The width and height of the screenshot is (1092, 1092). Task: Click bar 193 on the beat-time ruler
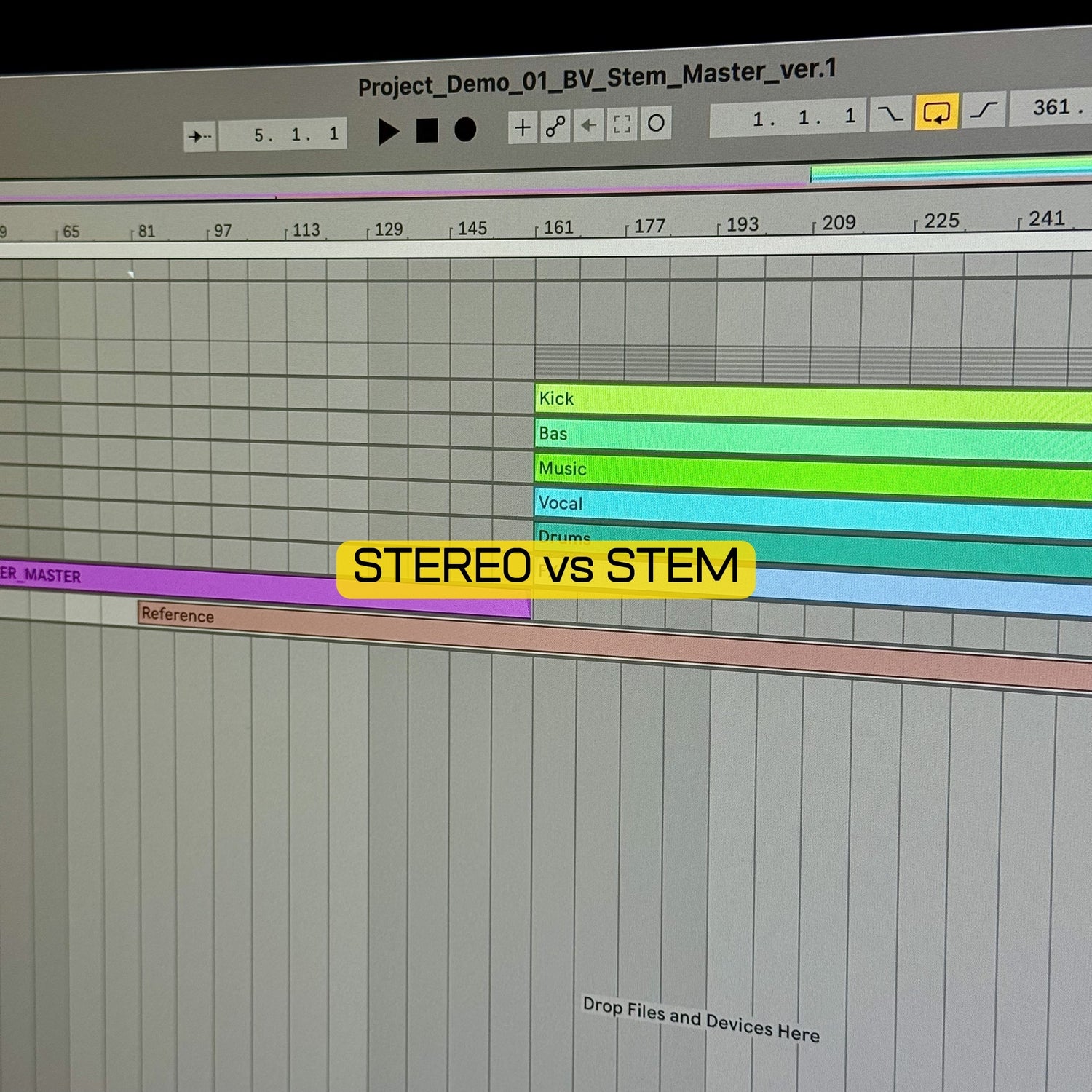point(741,224)
